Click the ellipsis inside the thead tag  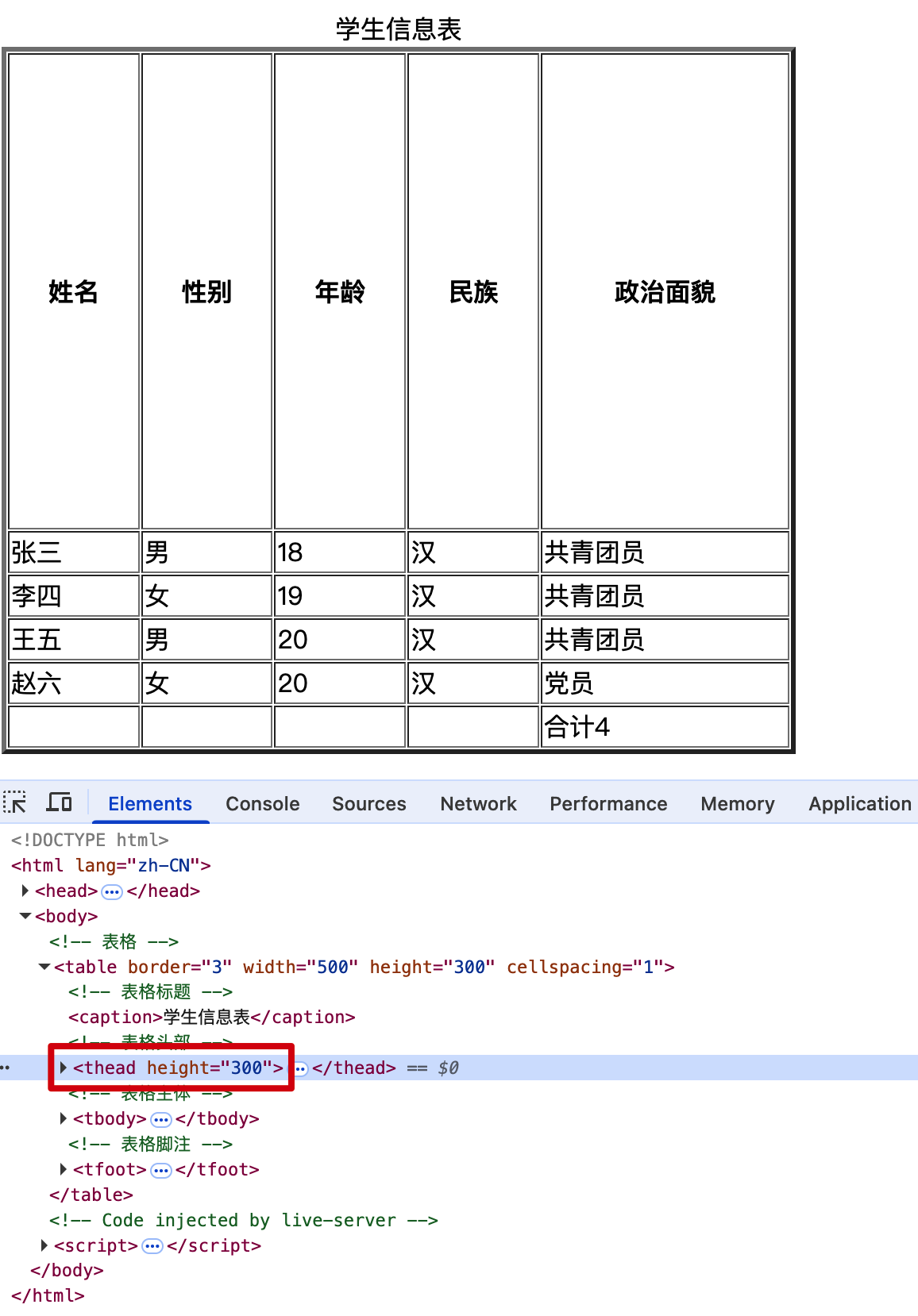301,1068
